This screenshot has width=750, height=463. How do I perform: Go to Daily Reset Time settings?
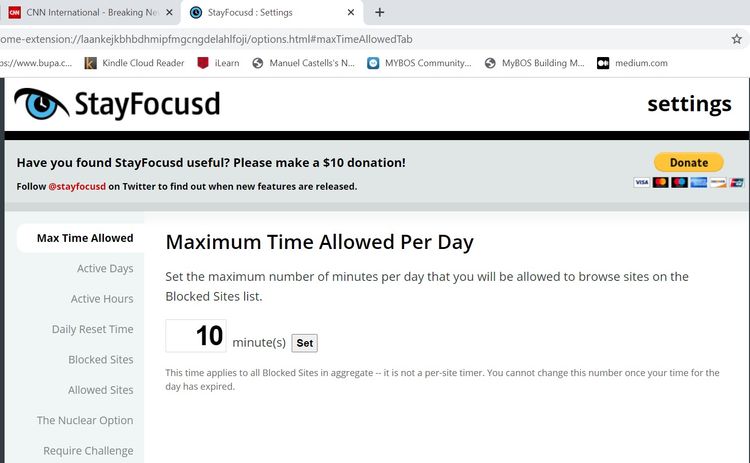point(93,329)
